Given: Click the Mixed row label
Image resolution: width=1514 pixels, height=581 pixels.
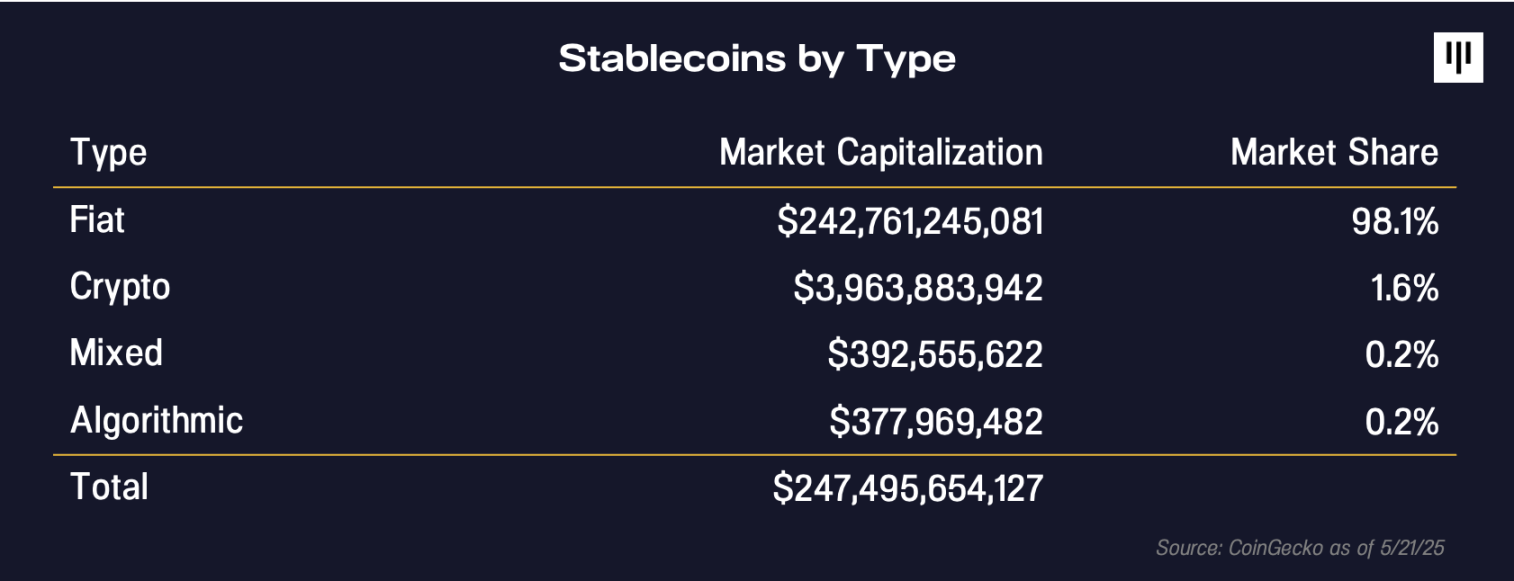Looking at the screenshot, I should tap(116, 353).
